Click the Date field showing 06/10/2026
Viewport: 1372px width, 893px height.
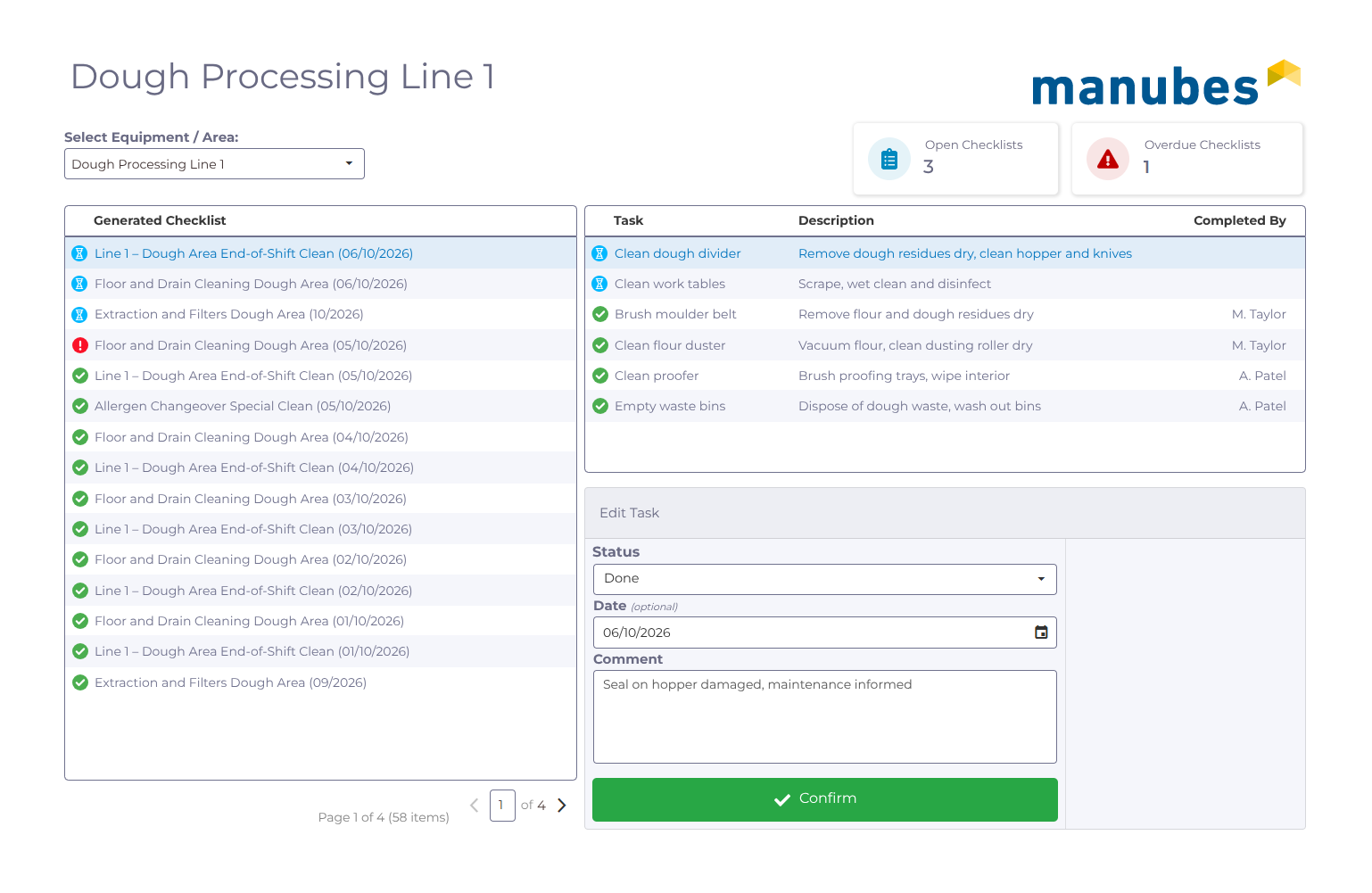825,633
